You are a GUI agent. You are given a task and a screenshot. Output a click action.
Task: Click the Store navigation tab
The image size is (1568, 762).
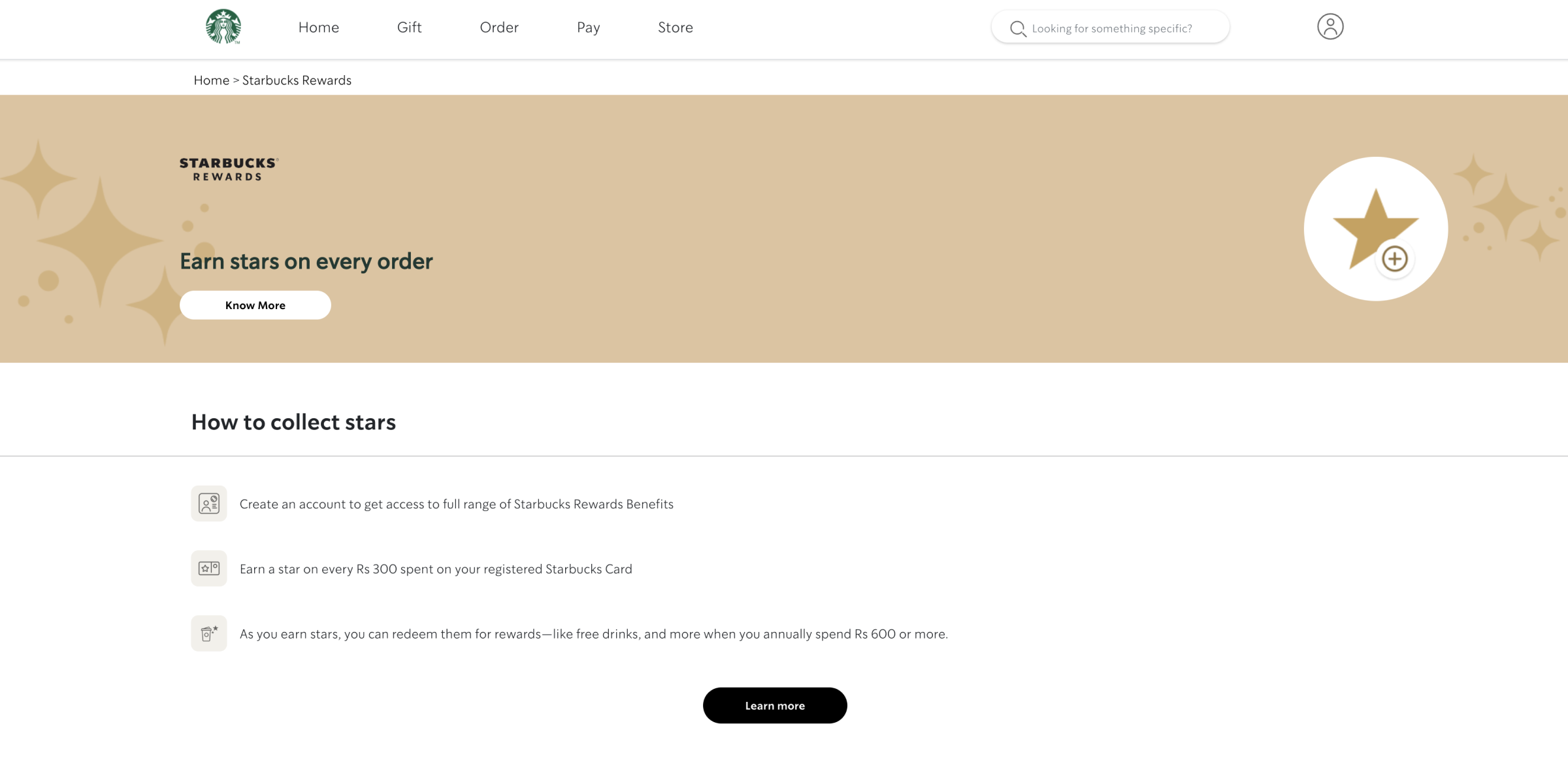(675, 27)
